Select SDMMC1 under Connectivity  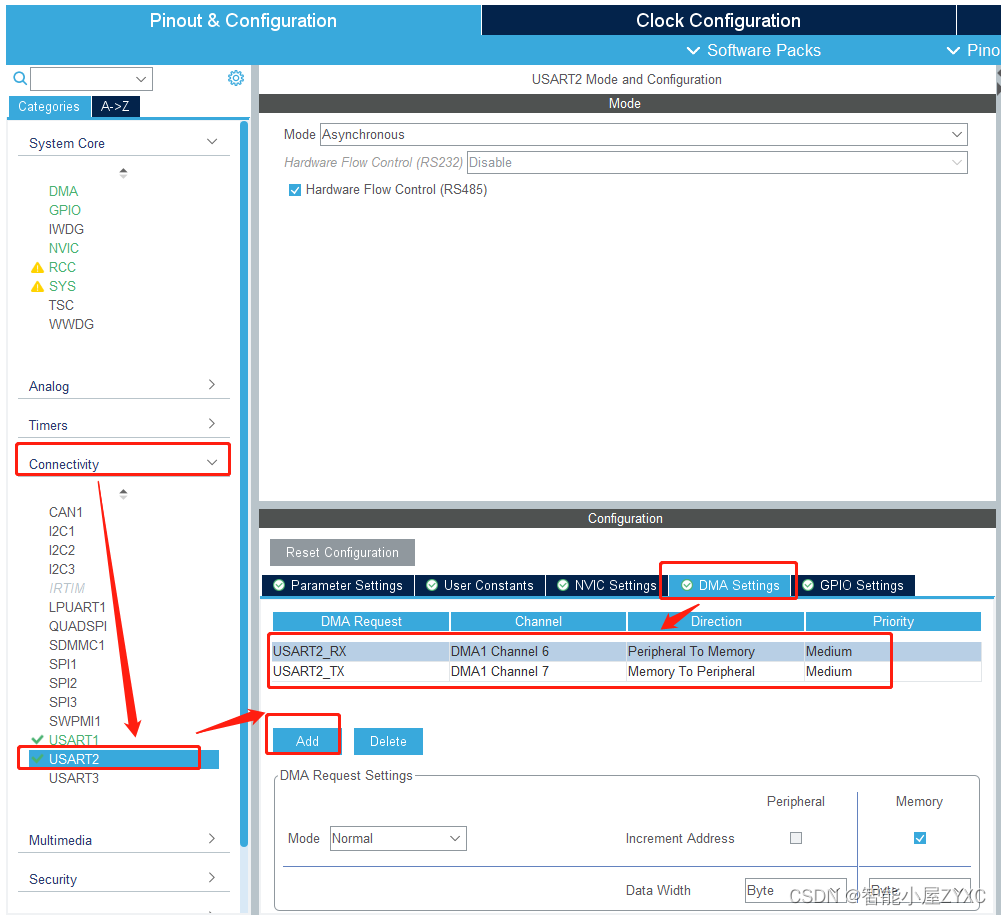pos(76,646)
